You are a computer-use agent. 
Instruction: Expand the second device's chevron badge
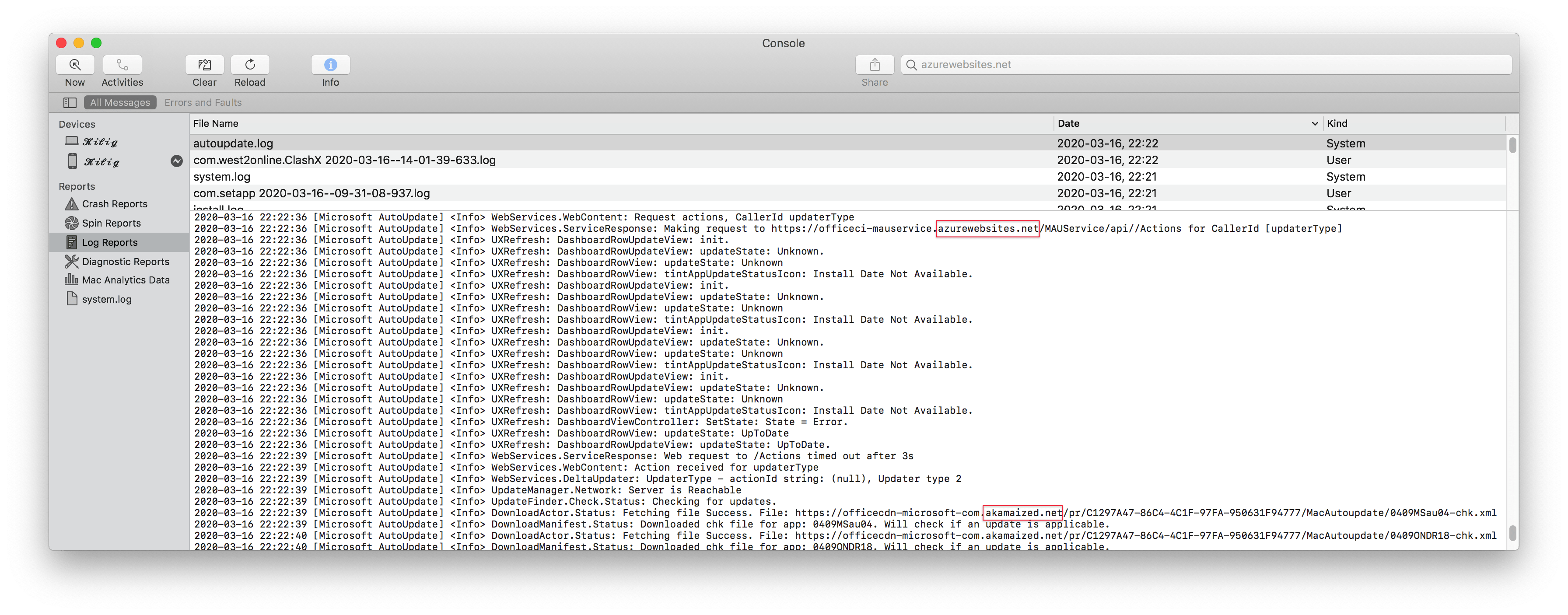176,161
